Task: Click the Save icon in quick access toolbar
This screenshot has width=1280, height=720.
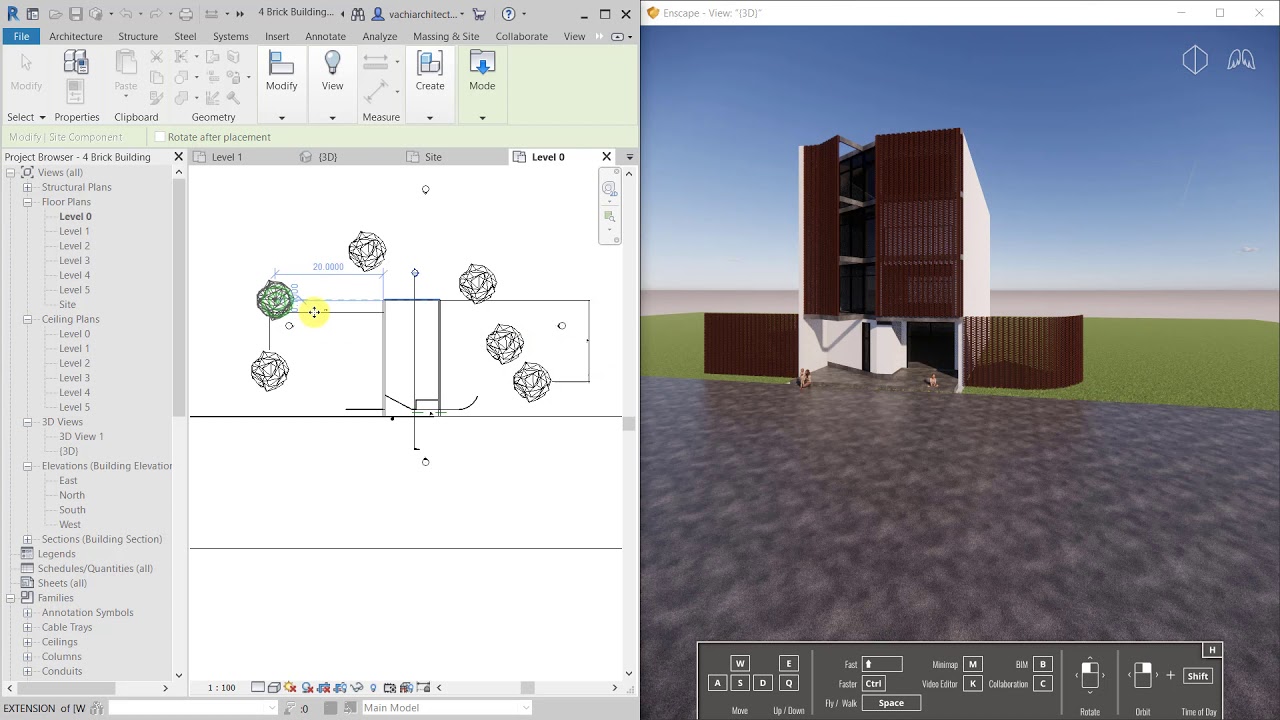Action: [x=75, y=14]
